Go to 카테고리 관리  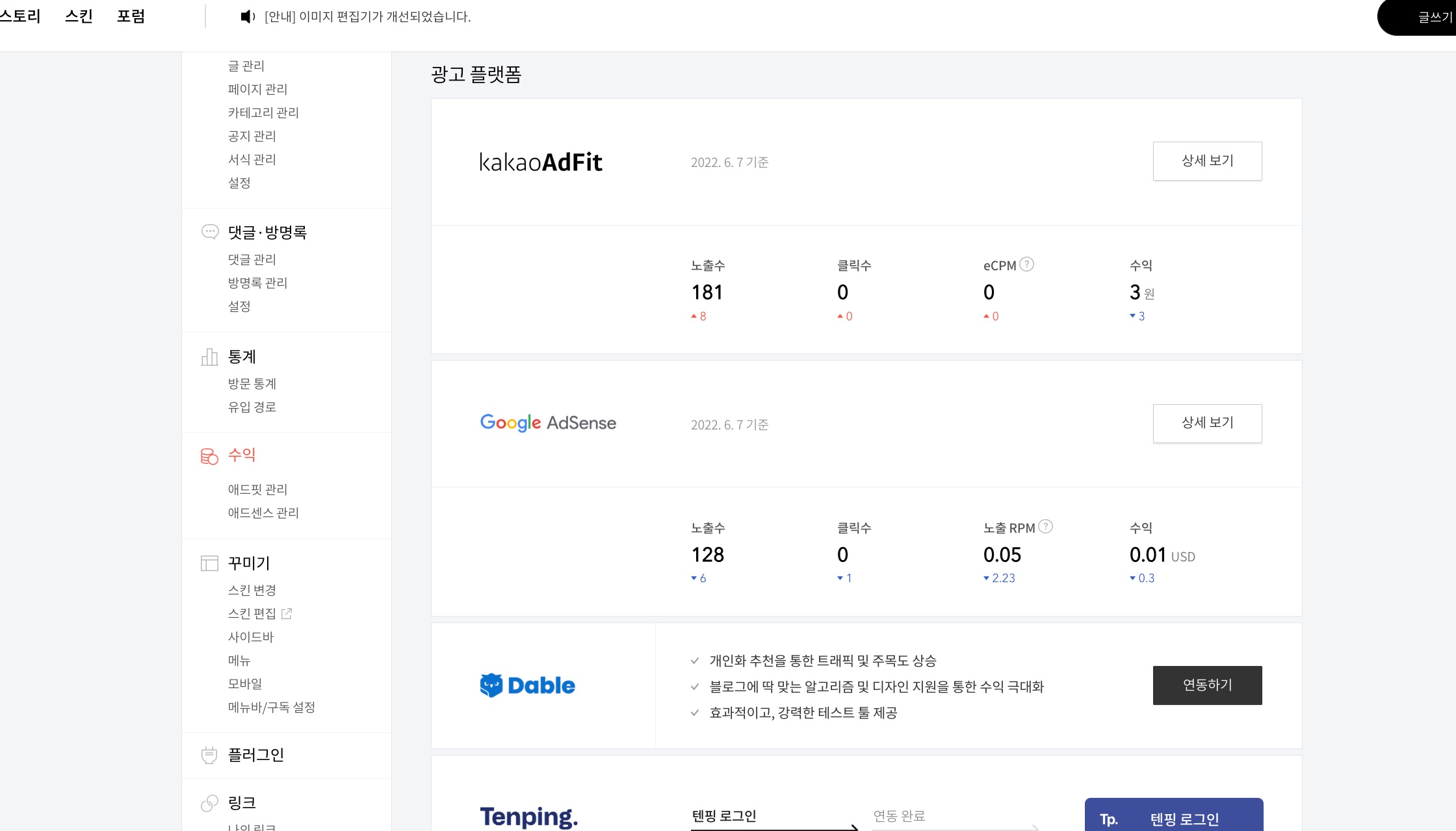[263, 112]
